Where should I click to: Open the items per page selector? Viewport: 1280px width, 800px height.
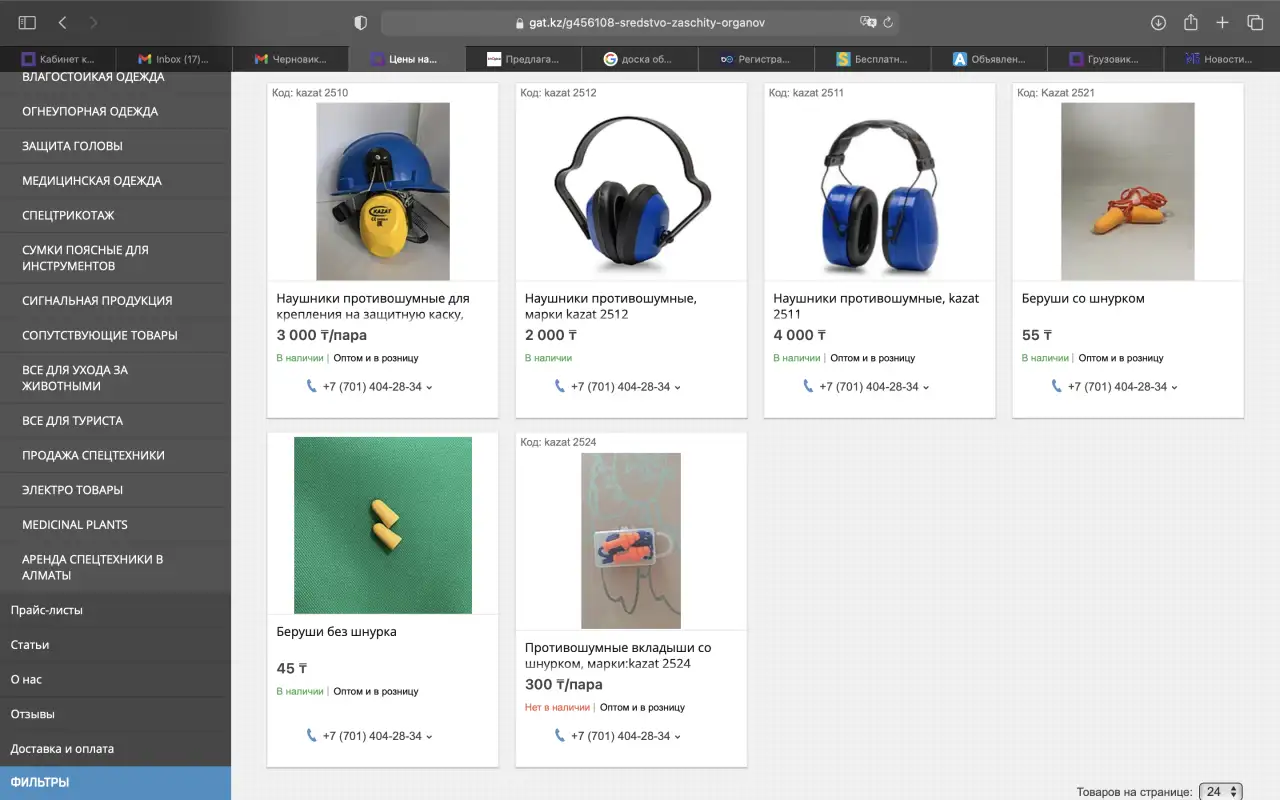tap(1219, 791)
